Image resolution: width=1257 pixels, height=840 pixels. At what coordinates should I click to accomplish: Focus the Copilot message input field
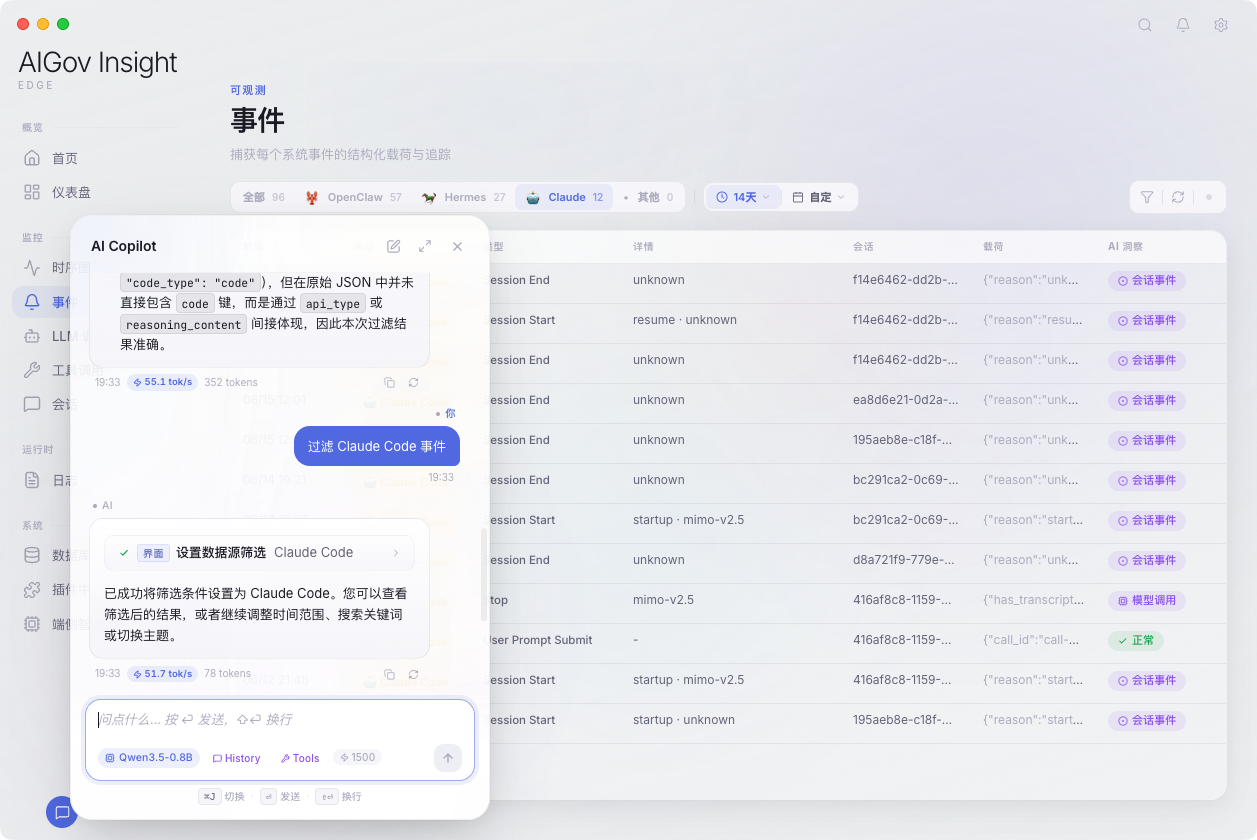[279, 720]
